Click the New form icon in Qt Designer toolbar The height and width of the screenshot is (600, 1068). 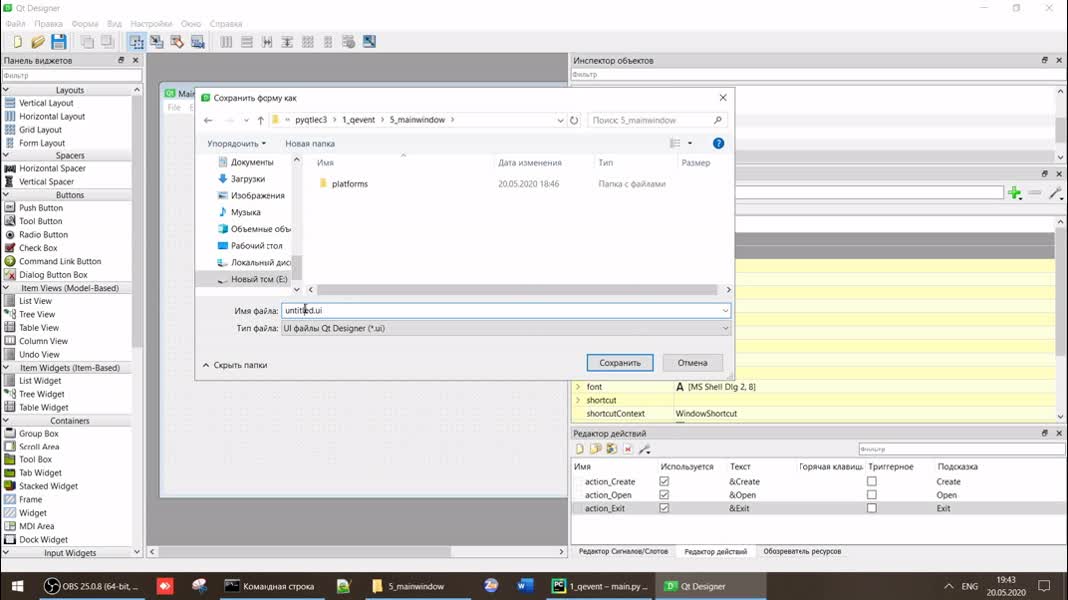click(18, 42)
